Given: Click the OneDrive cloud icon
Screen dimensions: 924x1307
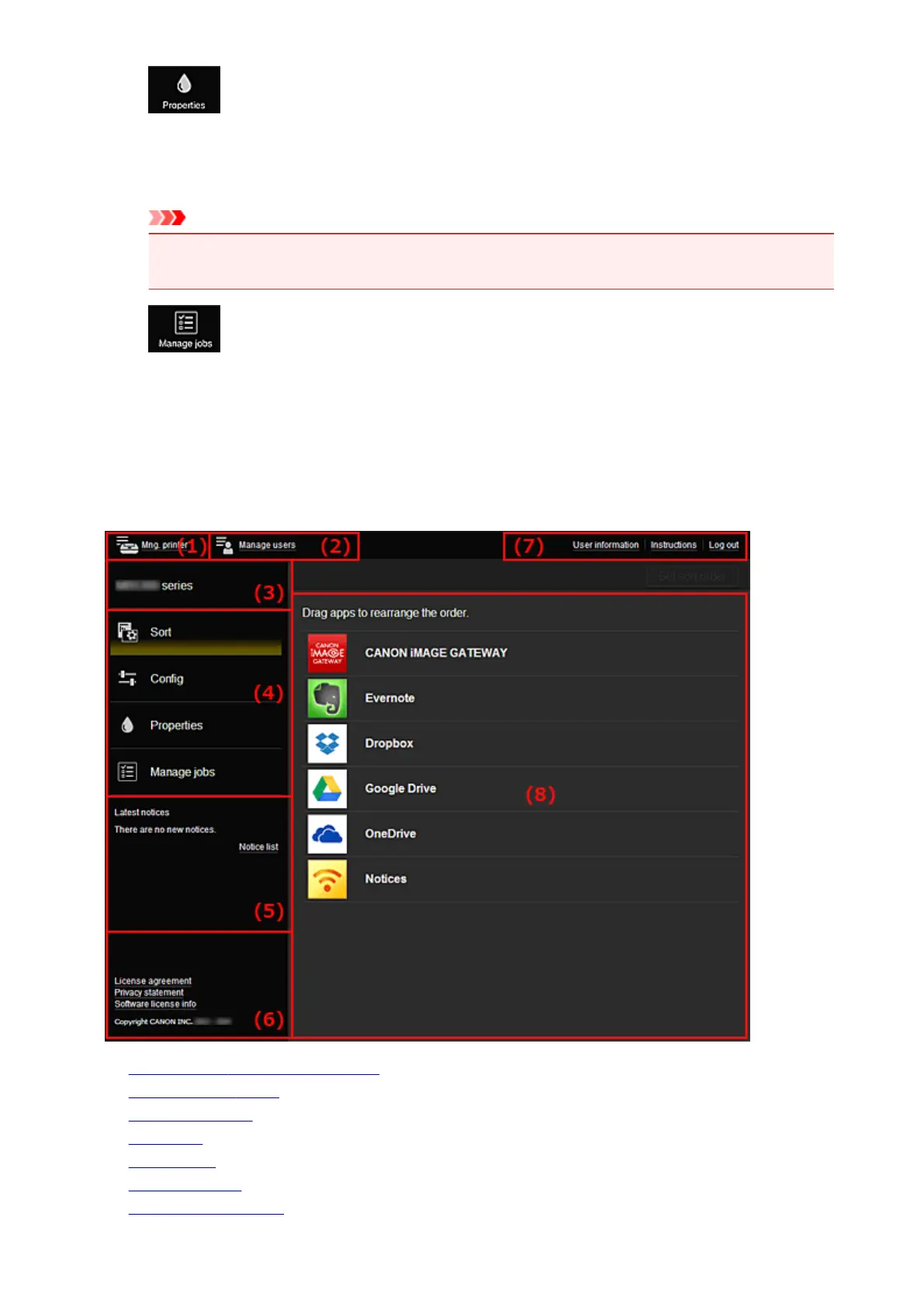Looking at the screenshot, I should (327, 834).
